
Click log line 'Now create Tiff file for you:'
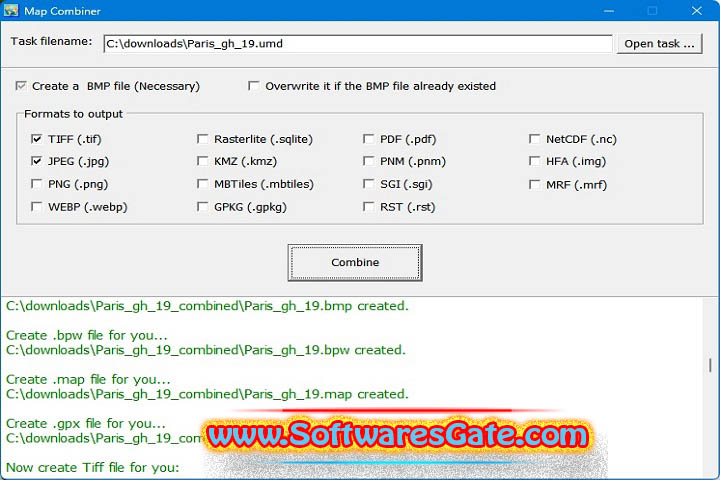point(92,468)
